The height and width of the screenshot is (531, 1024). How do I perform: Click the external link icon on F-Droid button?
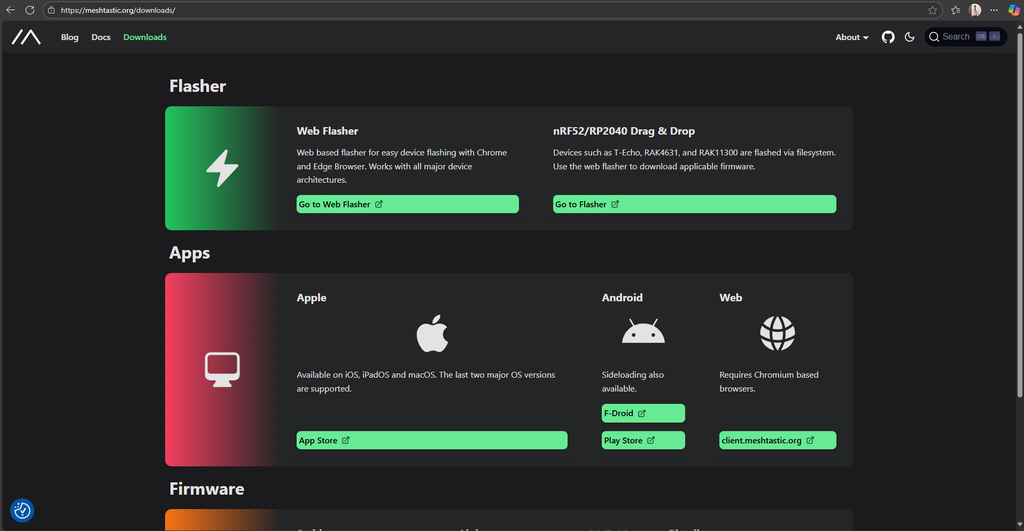pos(641,413)
